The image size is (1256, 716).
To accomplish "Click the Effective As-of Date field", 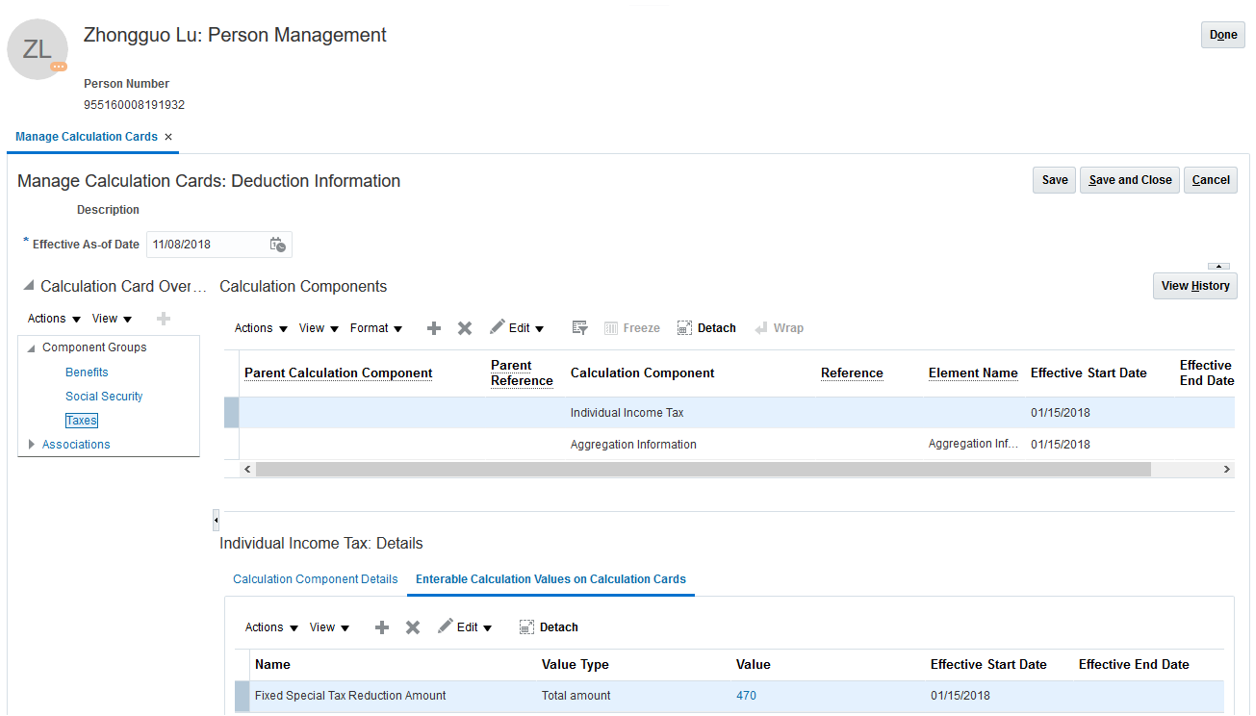I will click(205, 245).
